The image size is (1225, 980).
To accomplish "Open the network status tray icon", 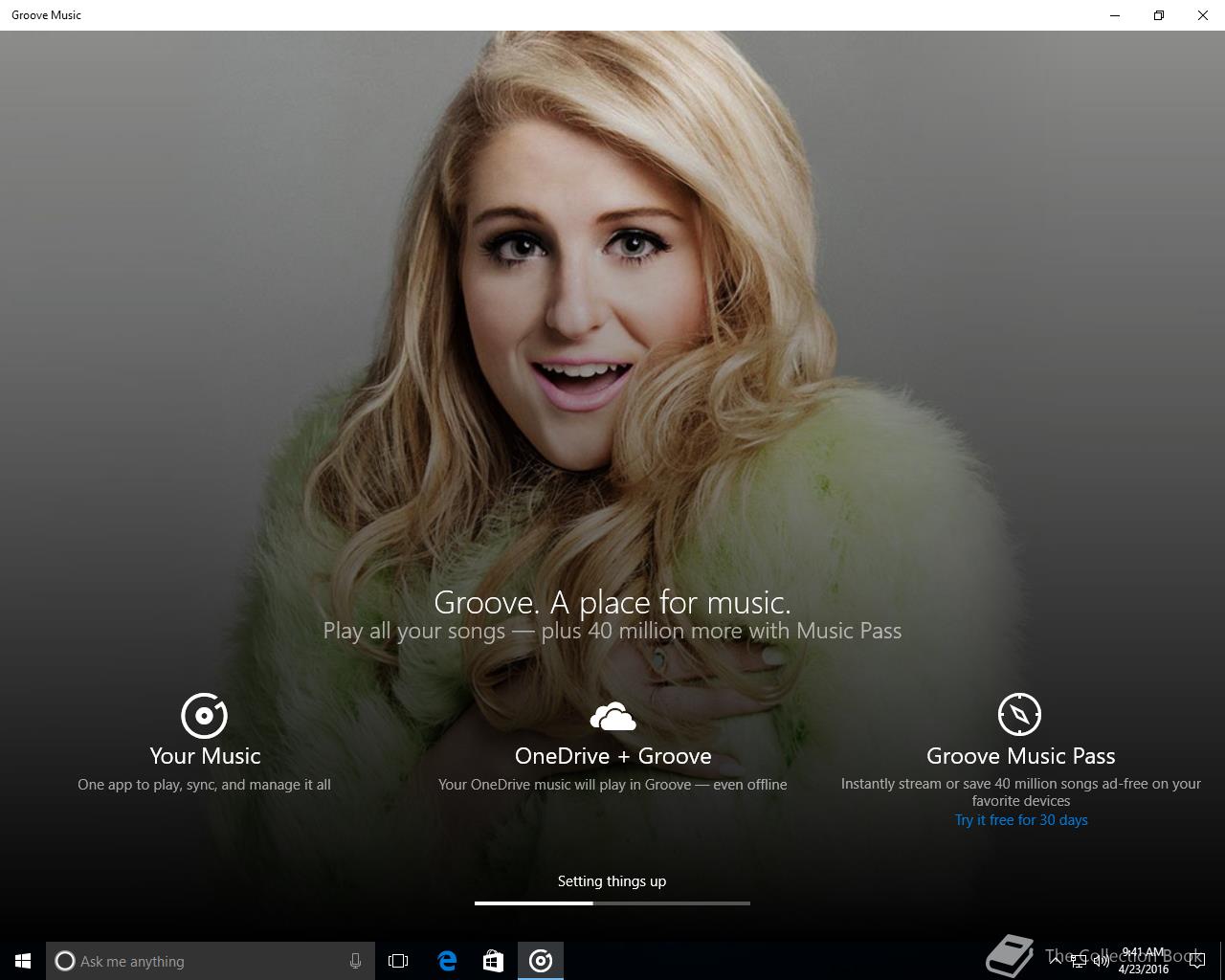I will [x=1079, y=961].
